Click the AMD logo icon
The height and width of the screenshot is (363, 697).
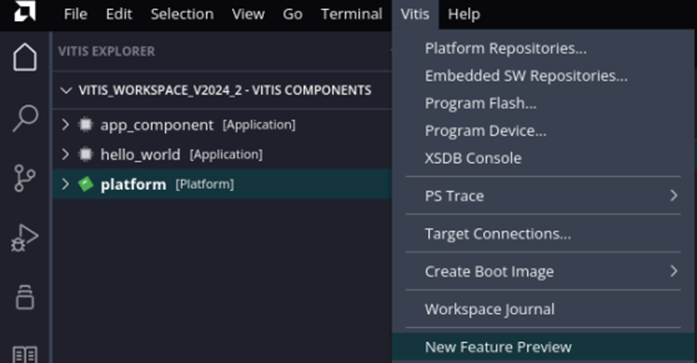(25, 12)
